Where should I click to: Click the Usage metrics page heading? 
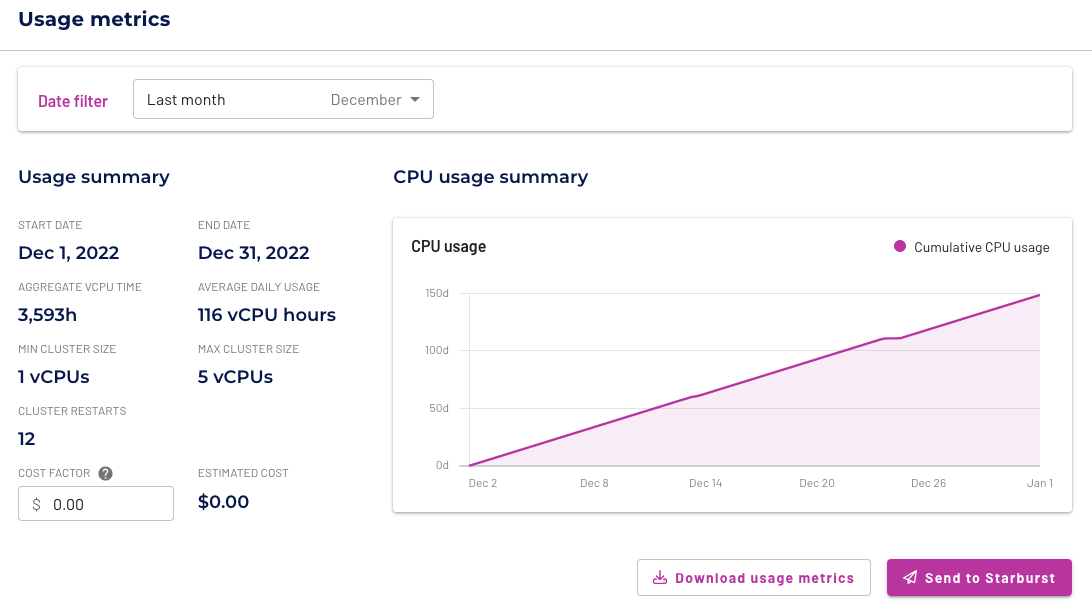coord(94,18)
